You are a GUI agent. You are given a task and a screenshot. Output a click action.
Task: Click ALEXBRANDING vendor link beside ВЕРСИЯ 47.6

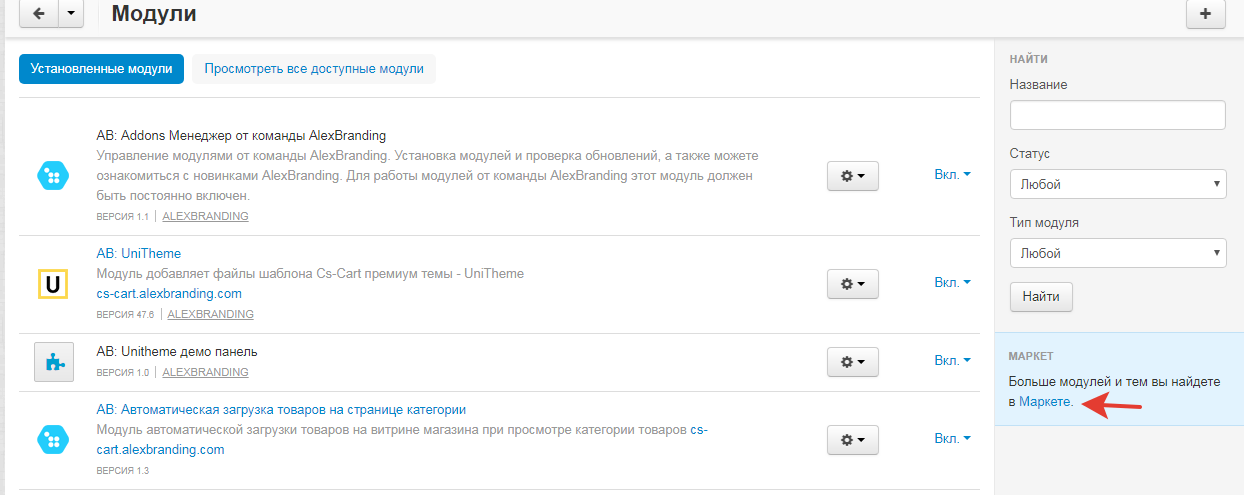[x=210, y=314]
